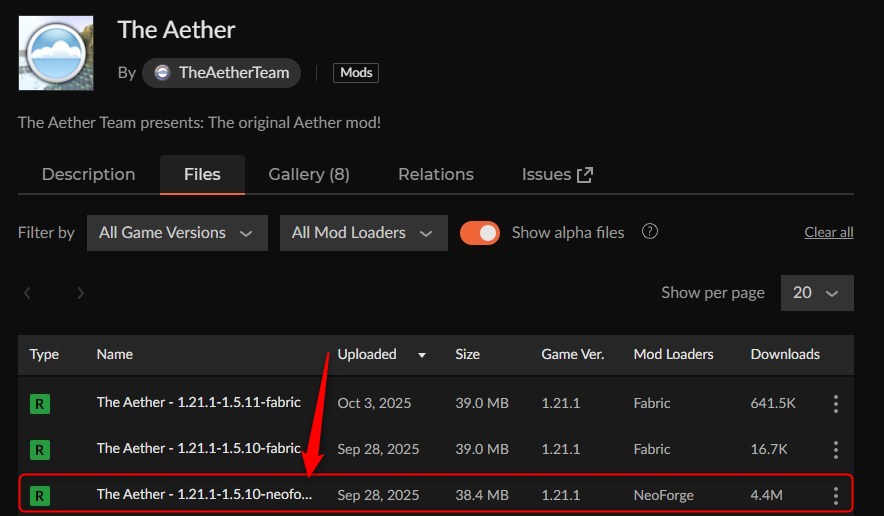Click the 16.7K downloads value

click(x=768, y=449)
